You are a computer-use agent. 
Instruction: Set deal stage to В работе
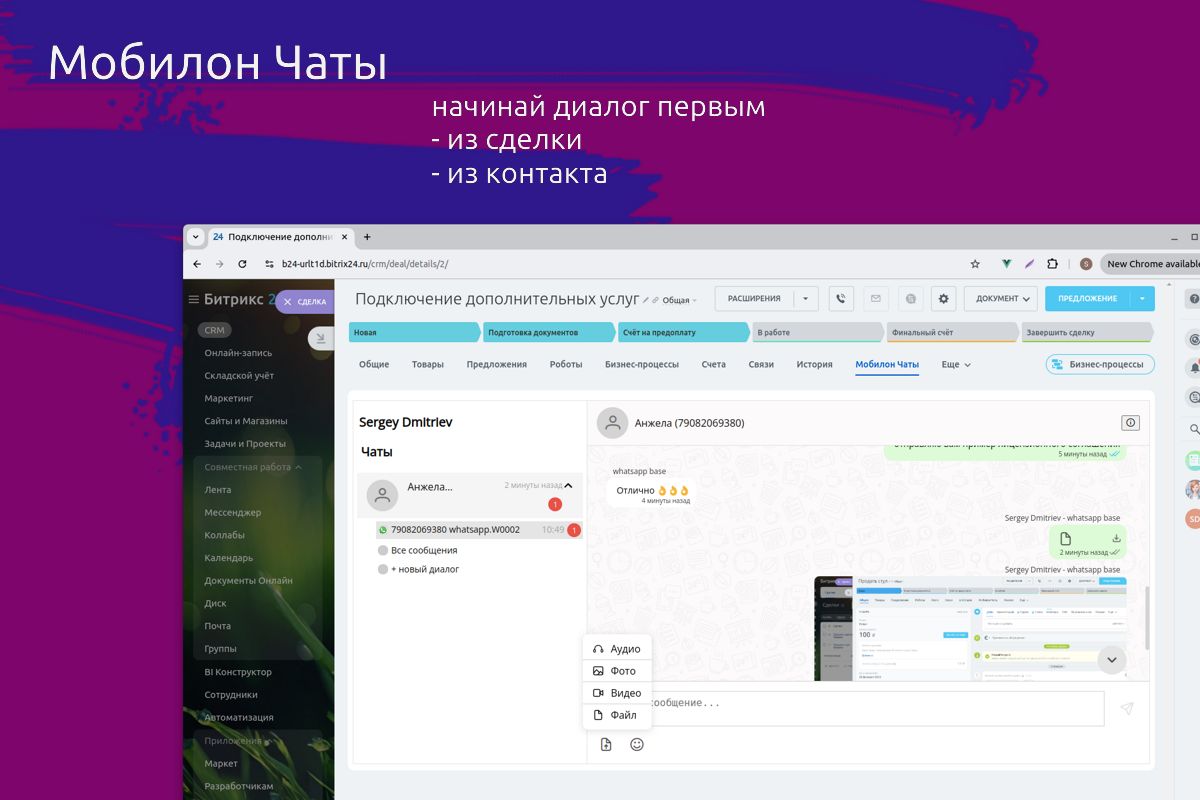[x=818, y=332]
